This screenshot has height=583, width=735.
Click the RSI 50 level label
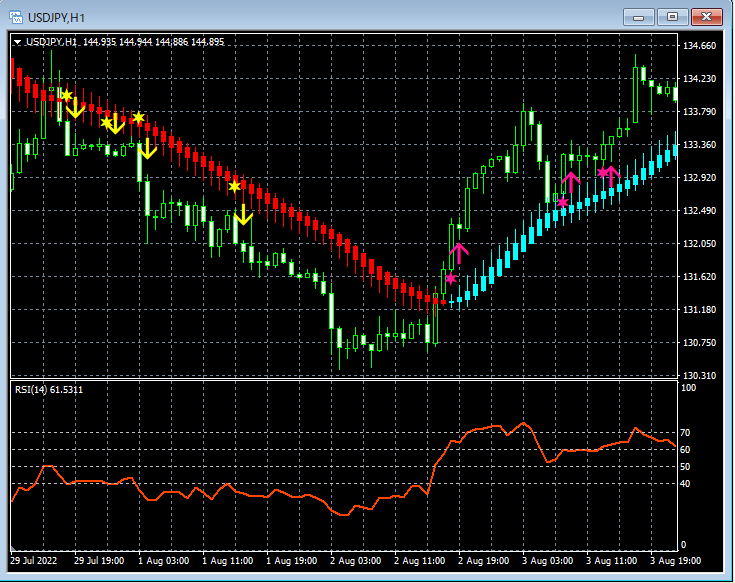(x=685, y=466)
